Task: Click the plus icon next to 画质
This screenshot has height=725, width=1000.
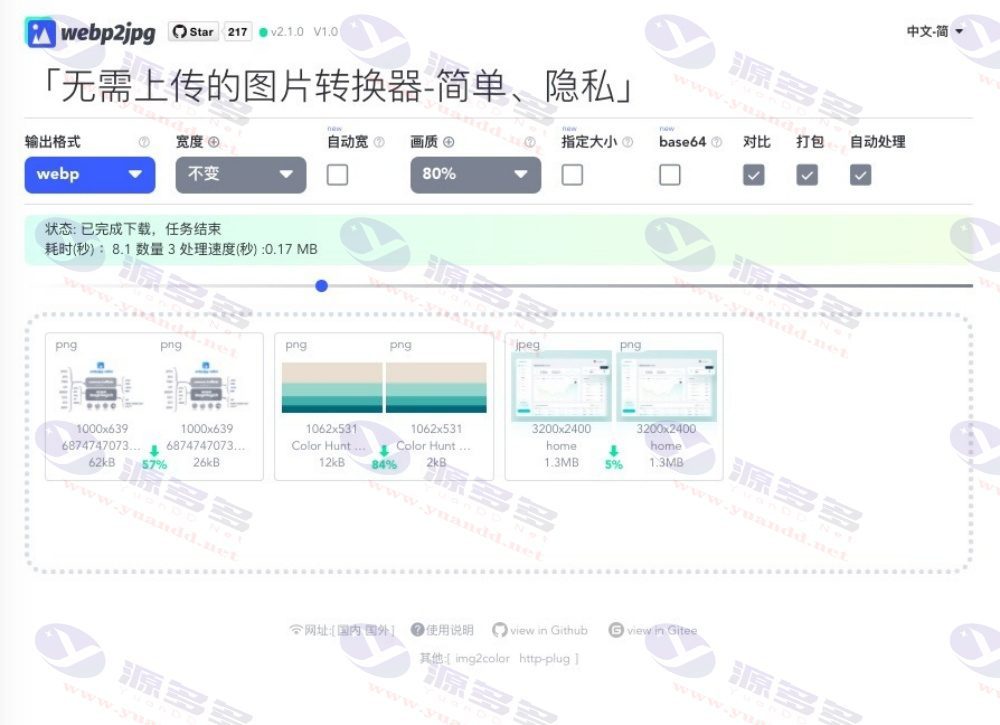Action: 448,142
